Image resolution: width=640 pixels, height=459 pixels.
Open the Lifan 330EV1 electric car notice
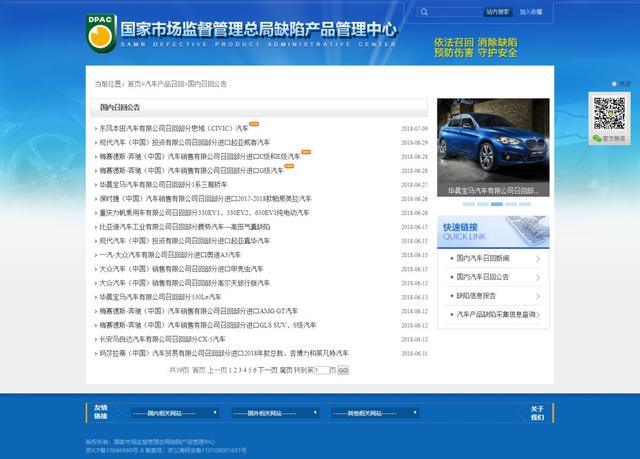pos(204,213)
